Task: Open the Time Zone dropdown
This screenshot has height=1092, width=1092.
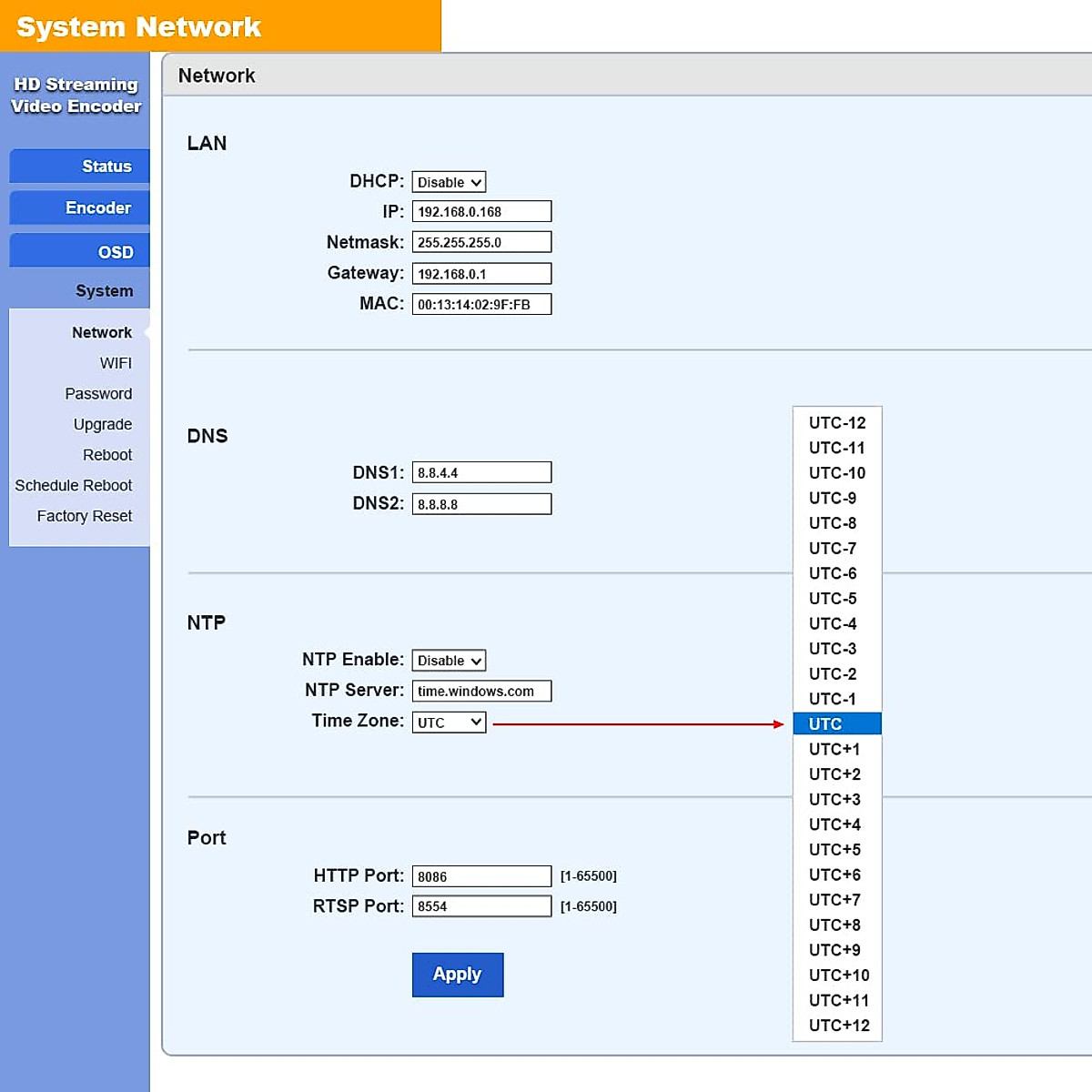Action: pos(449,723)
